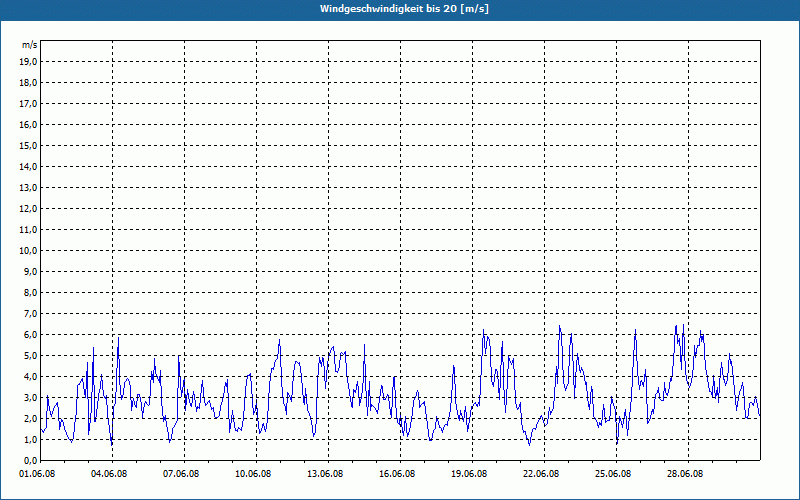Select the 04.06.08 date label

pyautogui.click(x=112, y=474)
